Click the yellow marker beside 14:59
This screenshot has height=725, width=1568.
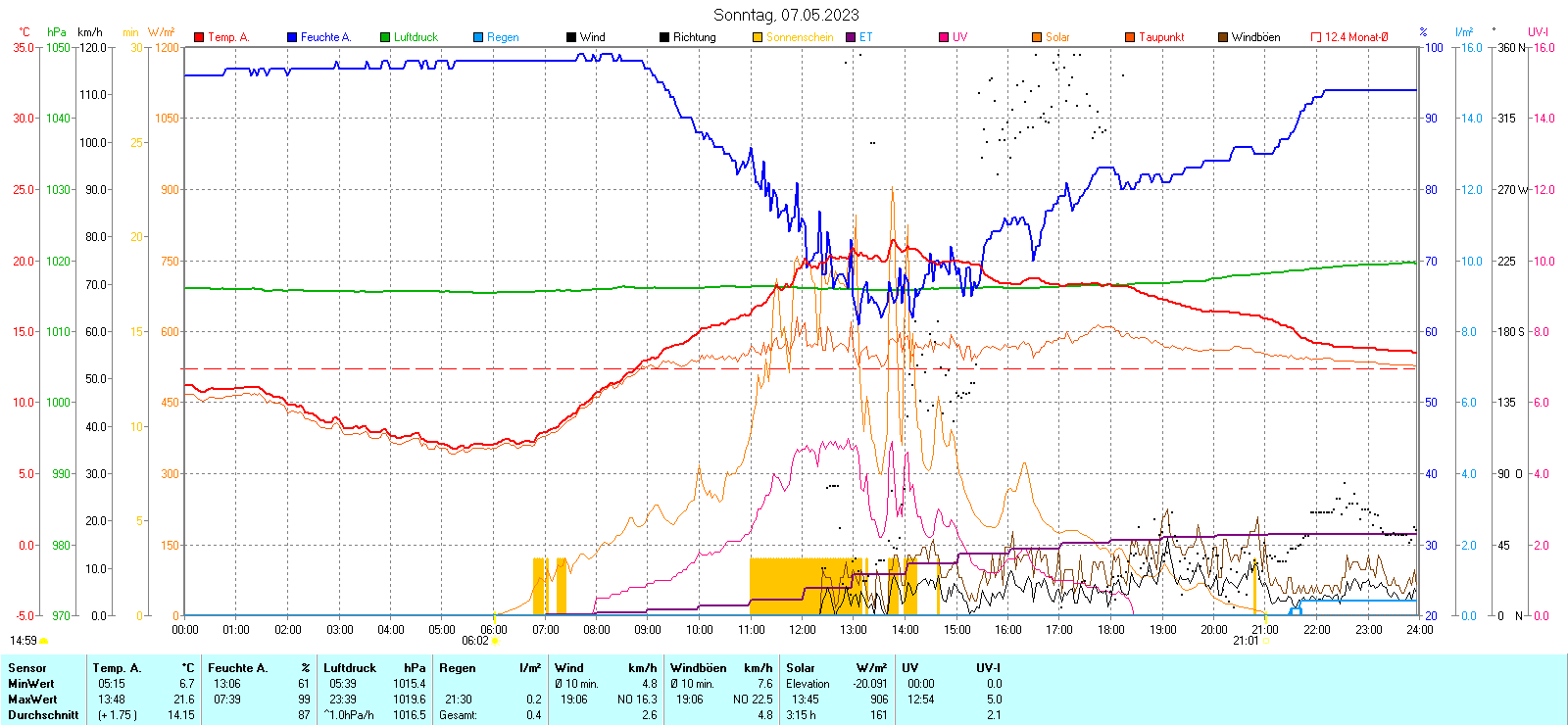pyautogui.click(x=44, y=641)
